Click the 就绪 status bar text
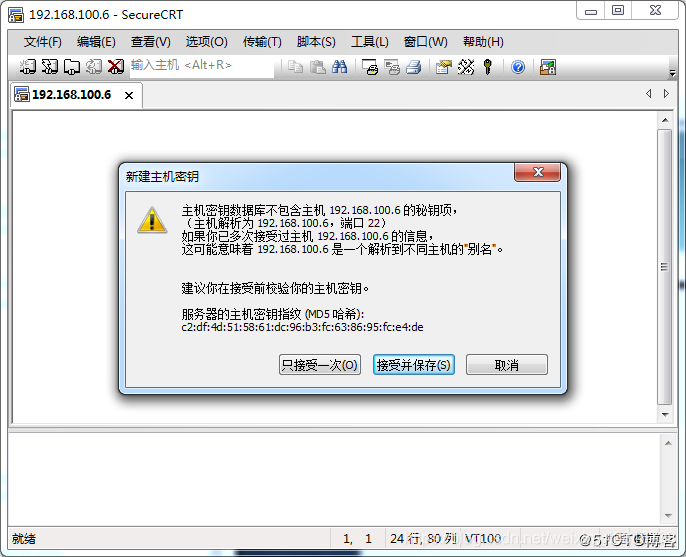 click(x=24, y=539)
